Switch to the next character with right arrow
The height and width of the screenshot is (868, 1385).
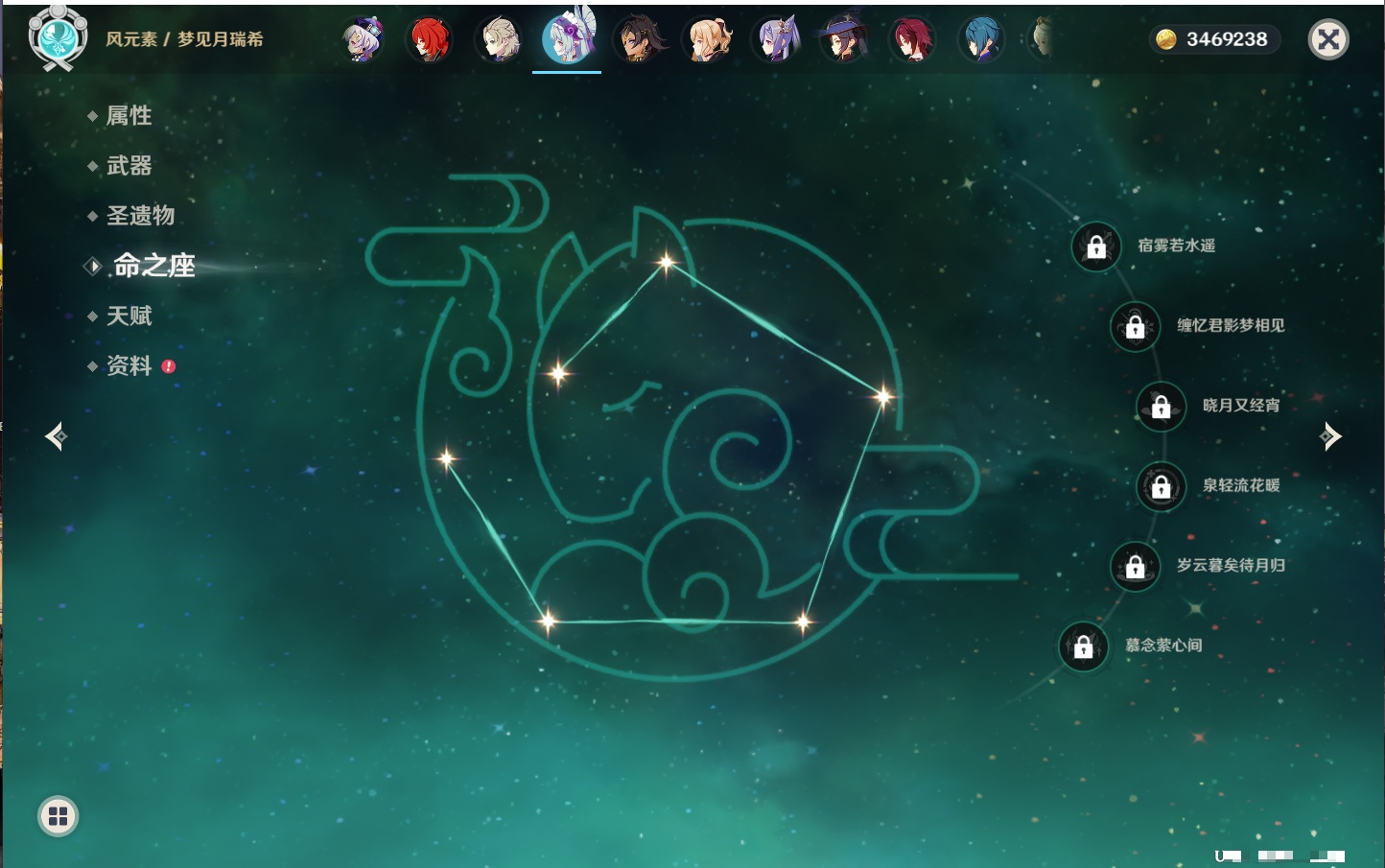click(1330, 436)
